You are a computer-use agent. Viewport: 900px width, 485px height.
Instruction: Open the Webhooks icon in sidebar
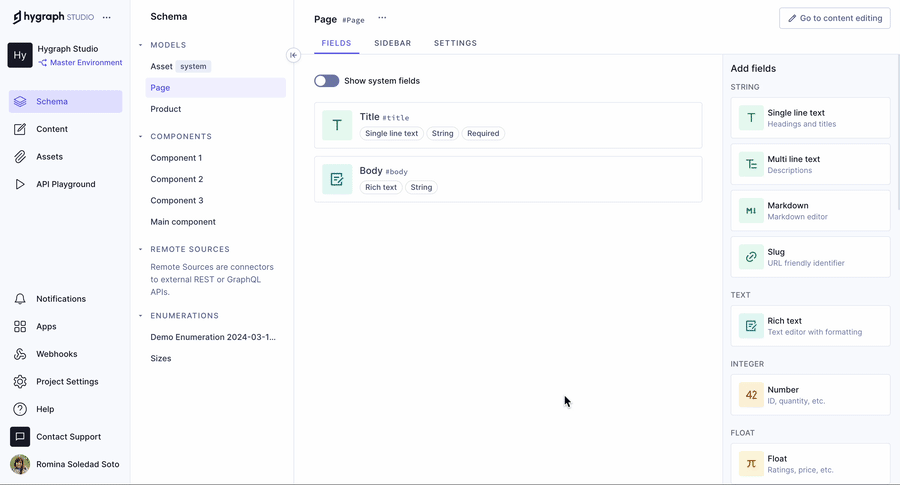coord(20,354)
